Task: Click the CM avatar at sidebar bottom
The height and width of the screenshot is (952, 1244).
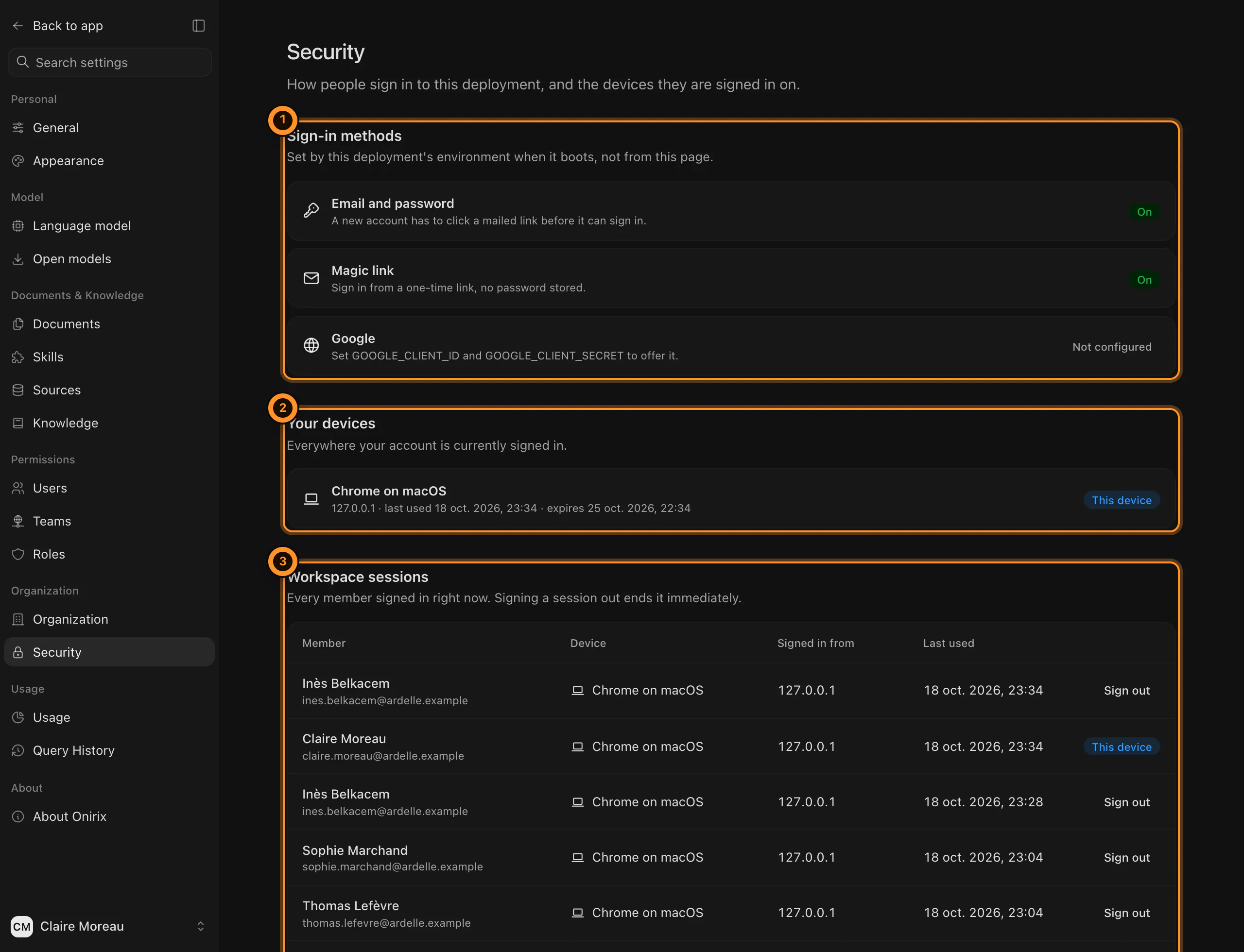Action: pyautogui.click(x=21, y=927)
